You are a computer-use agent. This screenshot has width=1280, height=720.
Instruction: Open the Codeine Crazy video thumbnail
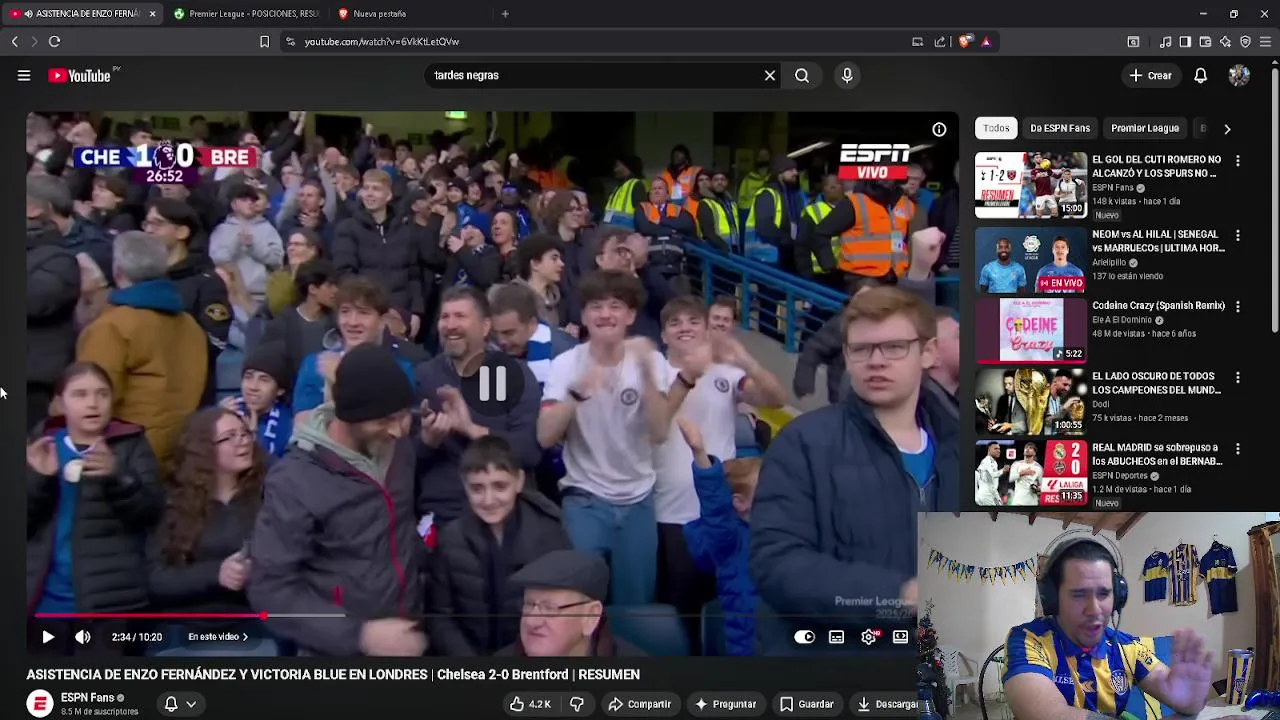[x=1031, y=330]
